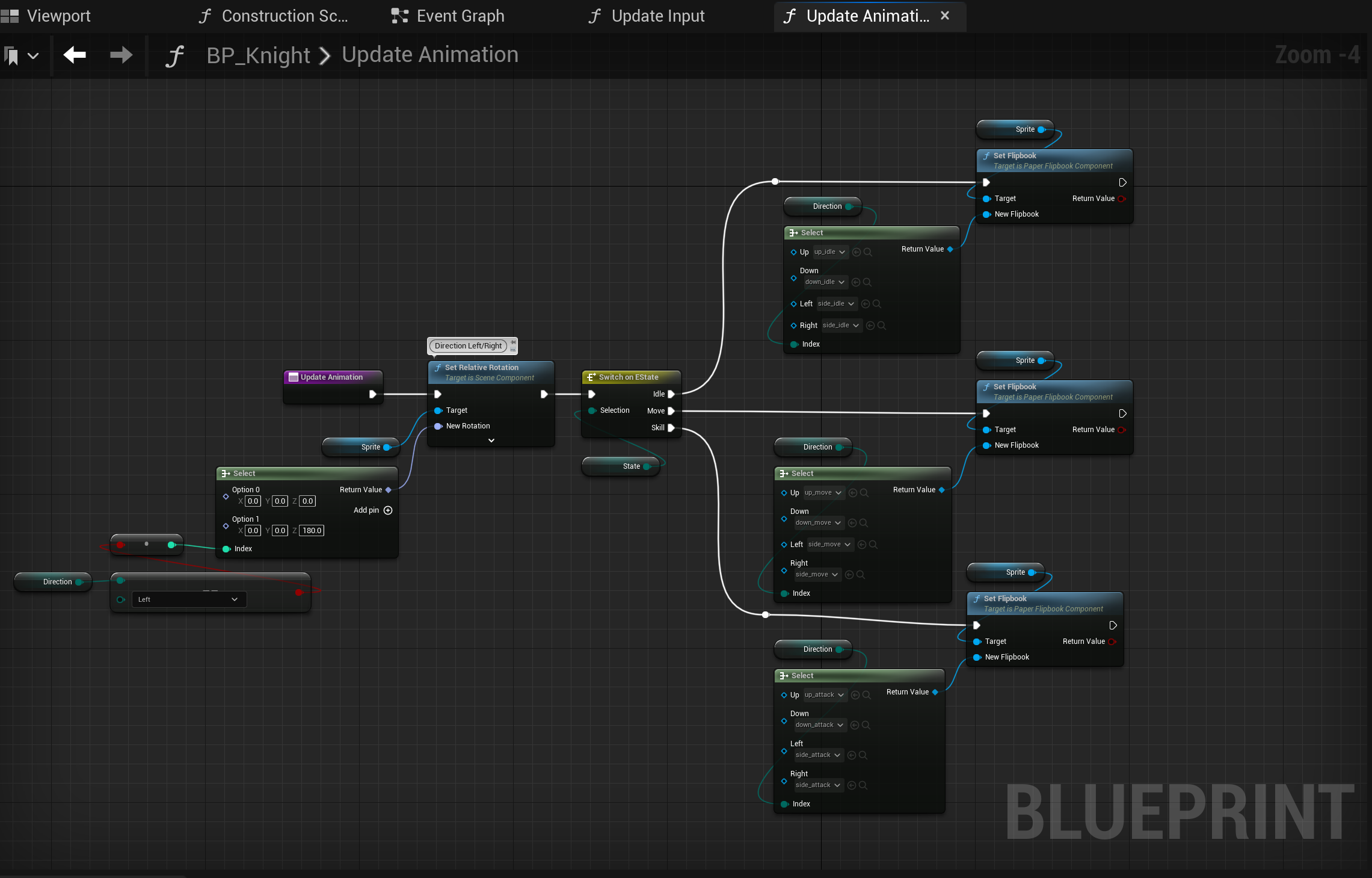
Task: Click the Update Animation node's exec output pin
Action: (x=372, y=394)
